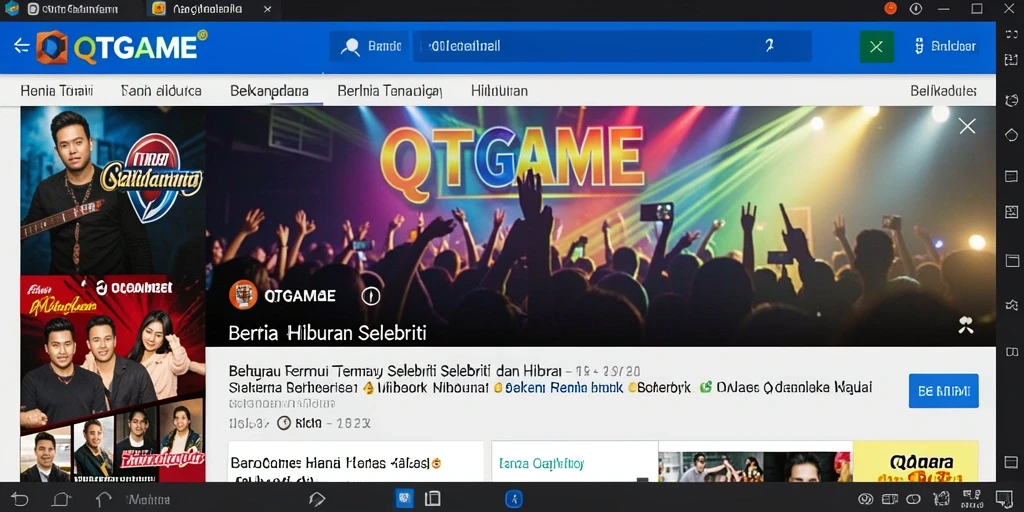Click the orange QTGAME cube logo
This screenshot has height=512, width=1024.
52,47
